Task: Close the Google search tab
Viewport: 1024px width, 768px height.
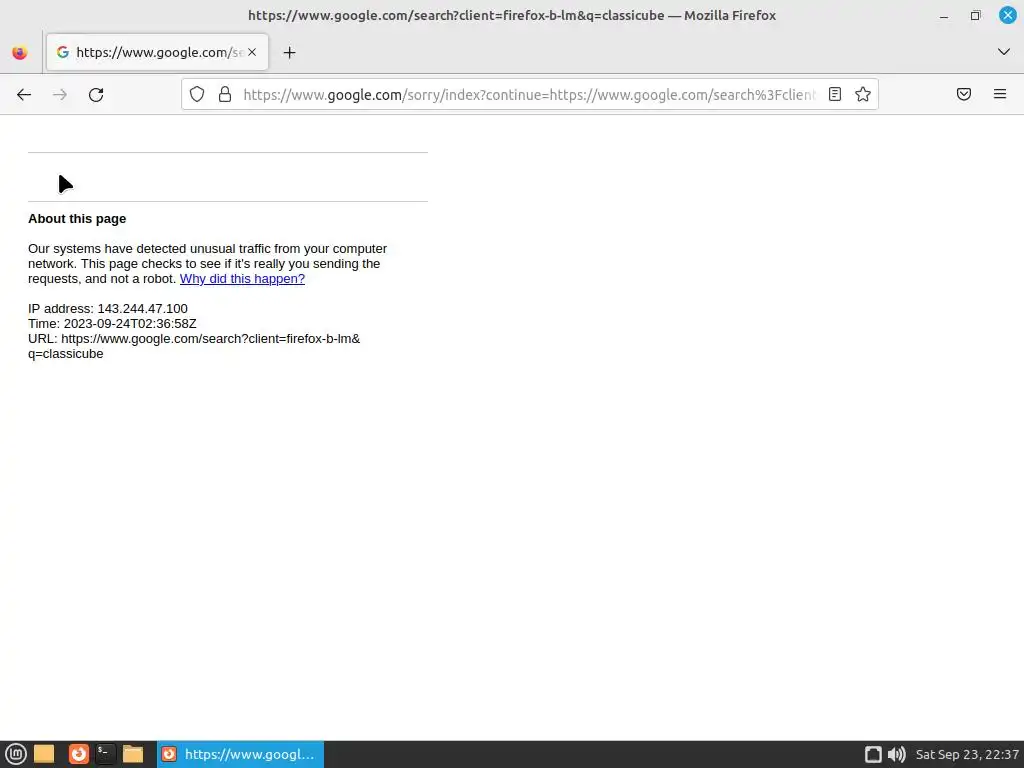Action: coord(252,52)
